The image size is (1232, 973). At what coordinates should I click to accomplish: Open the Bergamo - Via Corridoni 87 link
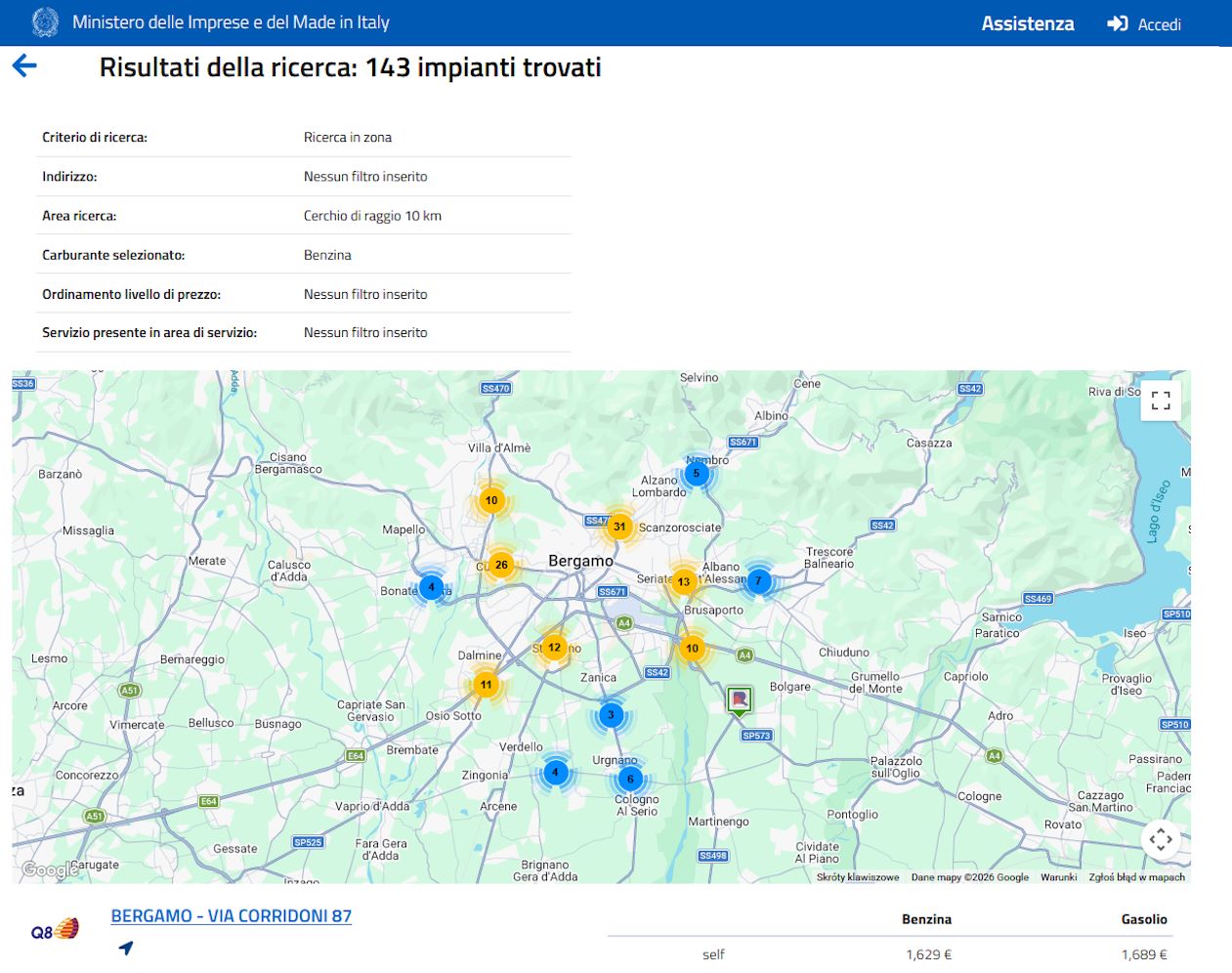click(x=232, y=916)
